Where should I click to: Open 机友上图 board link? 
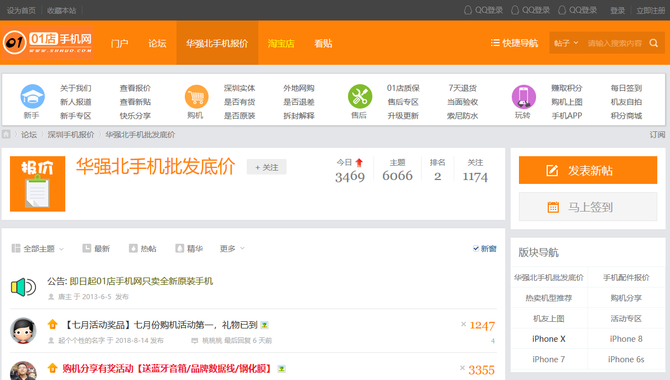549,318
